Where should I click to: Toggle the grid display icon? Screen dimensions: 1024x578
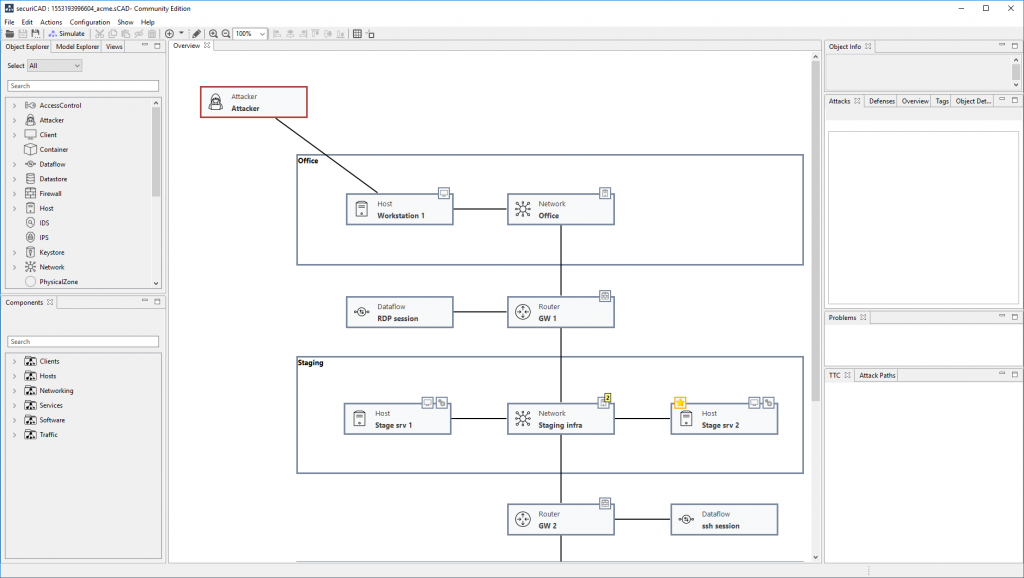(357, 33)
